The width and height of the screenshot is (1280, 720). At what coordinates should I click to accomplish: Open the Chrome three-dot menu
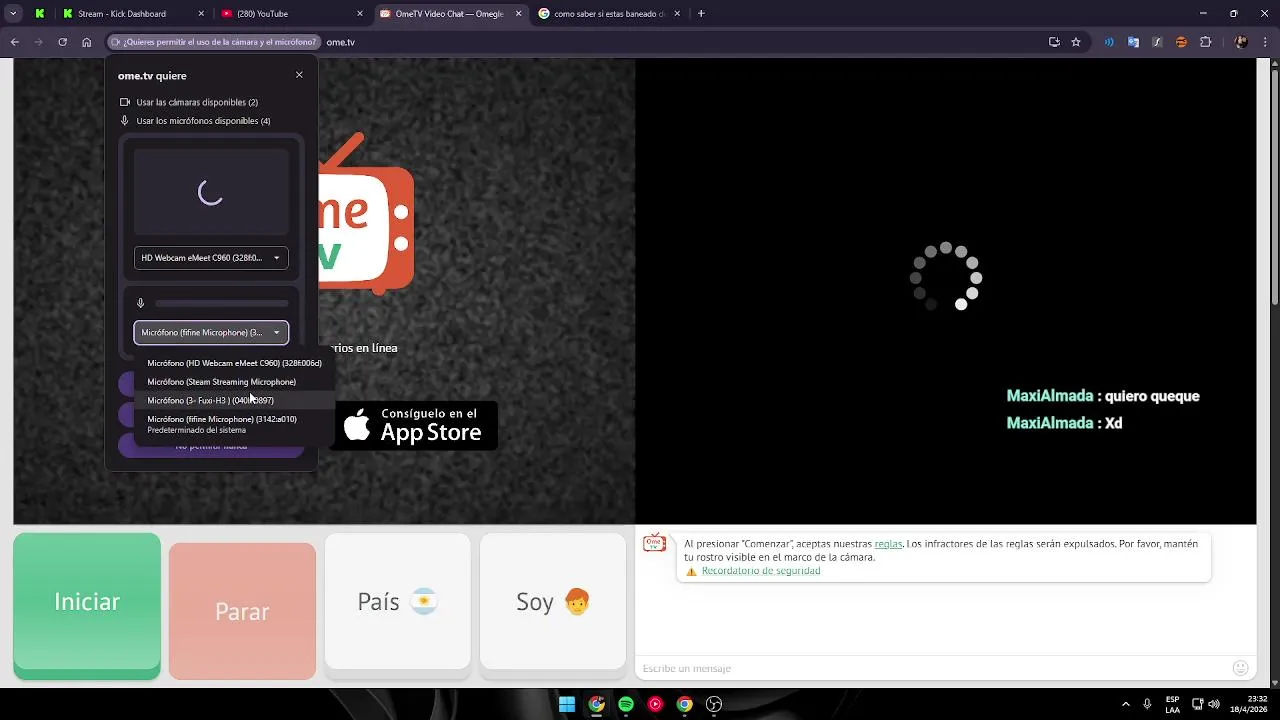coord(1266,42)
